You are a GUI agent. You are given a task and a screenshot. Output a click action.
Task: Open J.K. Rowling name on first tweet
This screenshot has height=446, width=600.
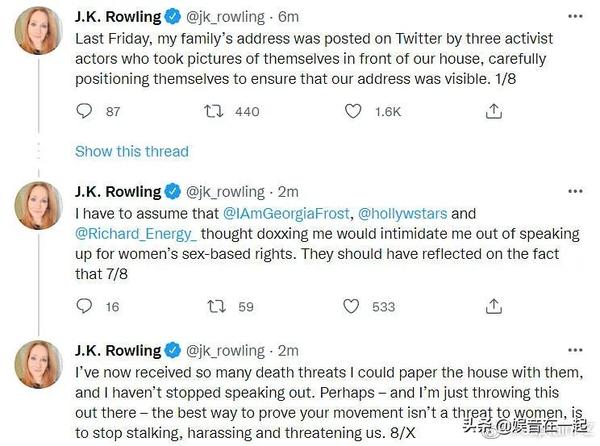[x=118, y=17]
